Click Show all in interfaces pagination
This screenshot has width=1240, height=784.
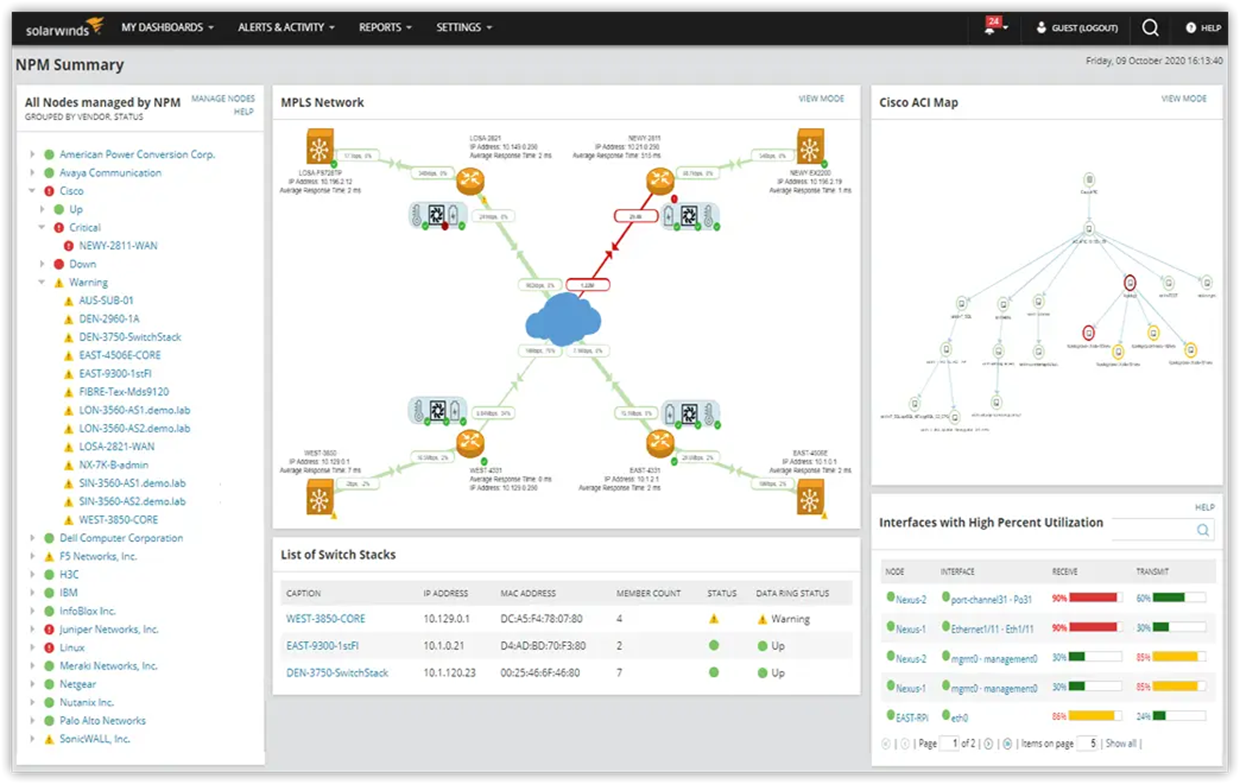tap(1120, 744)
